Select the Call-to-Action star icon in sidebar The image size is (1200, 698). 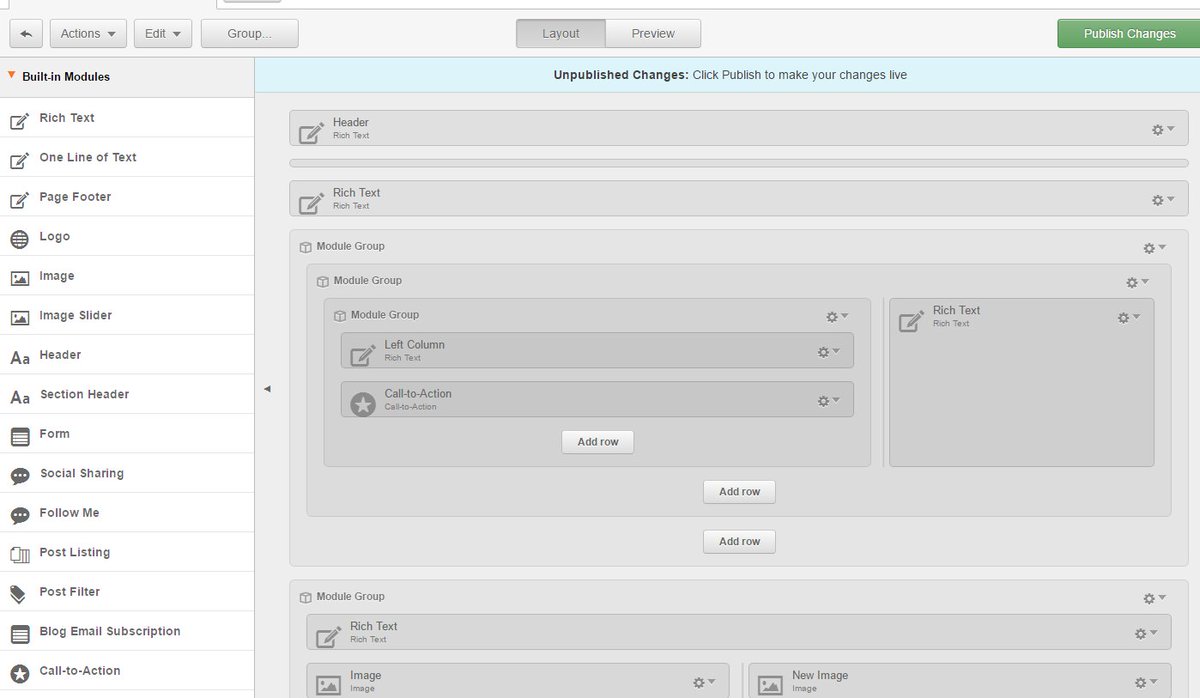pyautogui.click(x=20, y=674)
